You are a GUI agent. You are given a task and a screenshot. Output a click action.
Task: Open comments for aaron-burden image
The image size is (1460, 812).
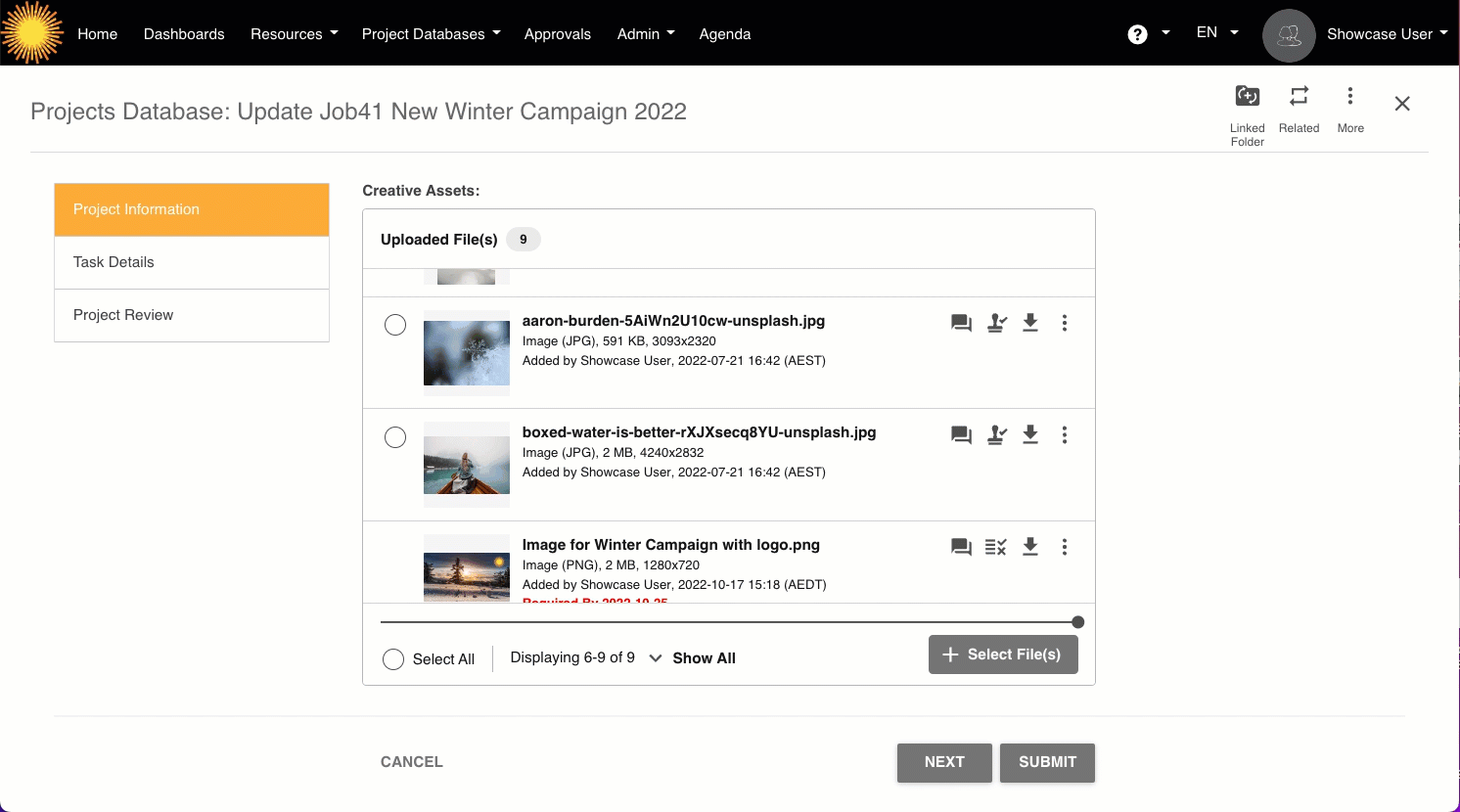point(961,323)
